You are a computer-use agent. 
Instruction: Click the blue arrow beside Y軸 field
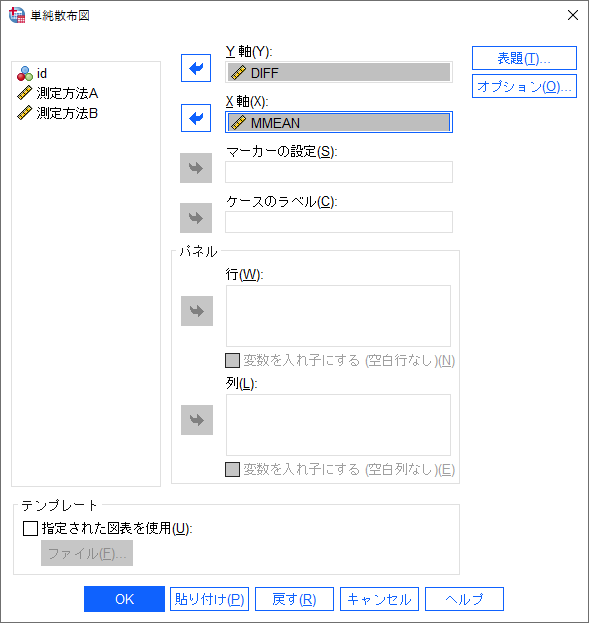click(196, 68)
